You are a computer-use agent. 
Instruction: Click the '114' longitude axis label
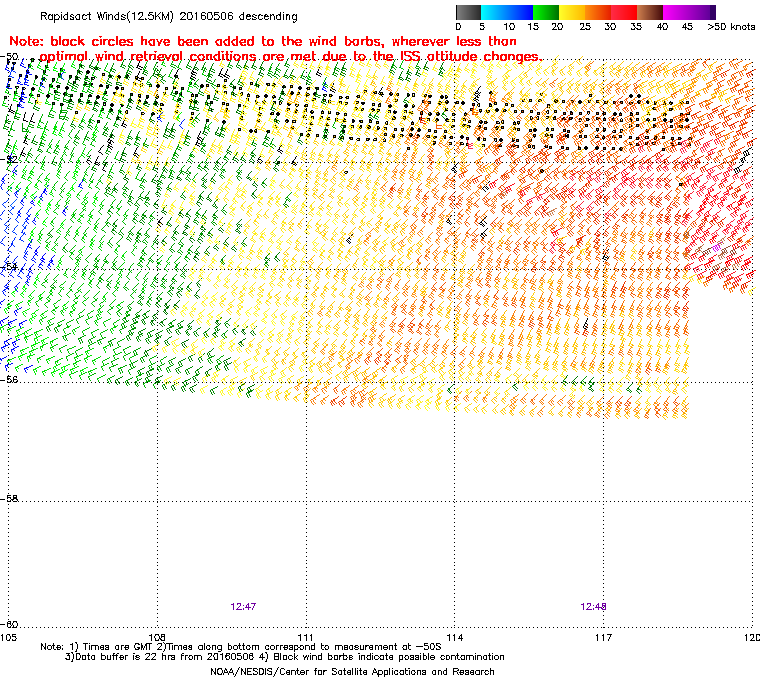455,638
